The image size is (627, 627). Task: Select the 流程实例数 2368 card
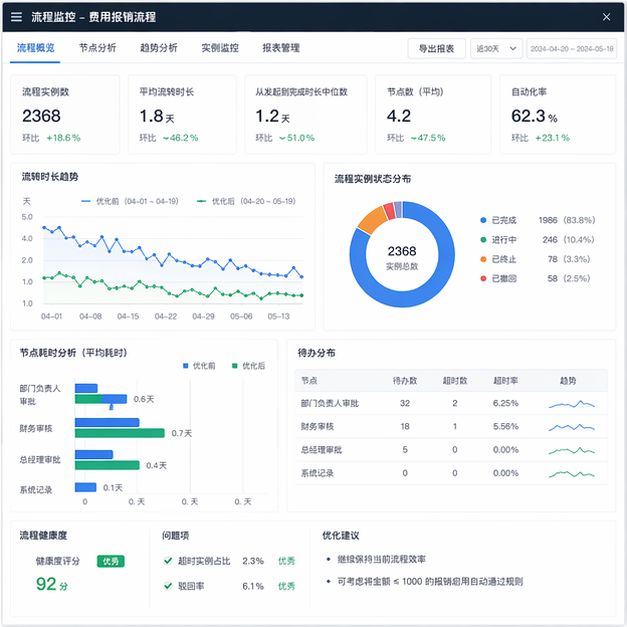pos(65,114)
